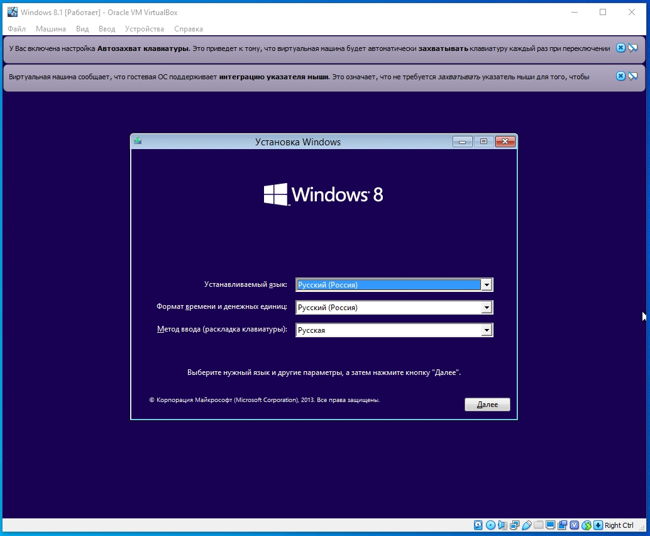Click the Microsoft copyright notice text

point(264,400)
